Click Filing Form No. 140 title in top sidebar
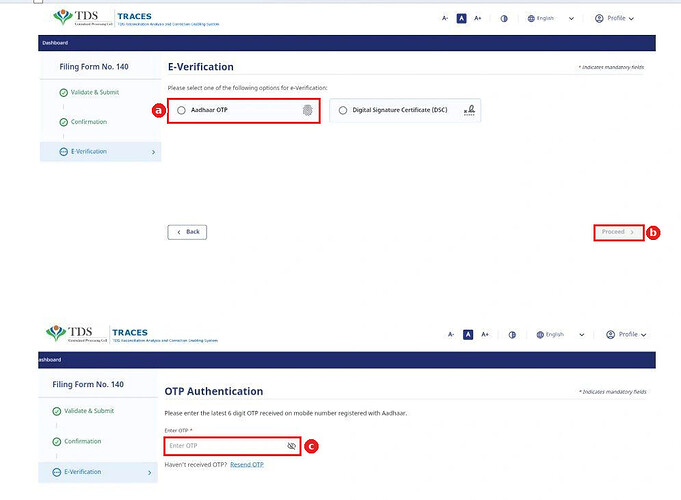The image size is (681, 500). pos(94,67)
